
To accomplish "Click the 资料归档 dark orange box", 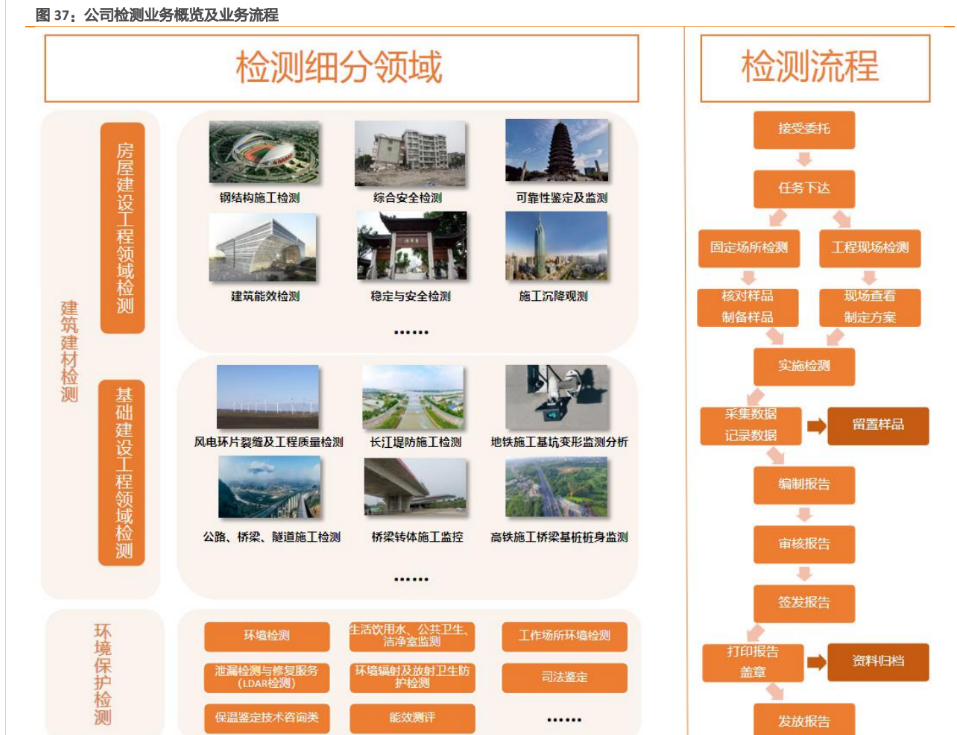I will [x=878, y=662].
